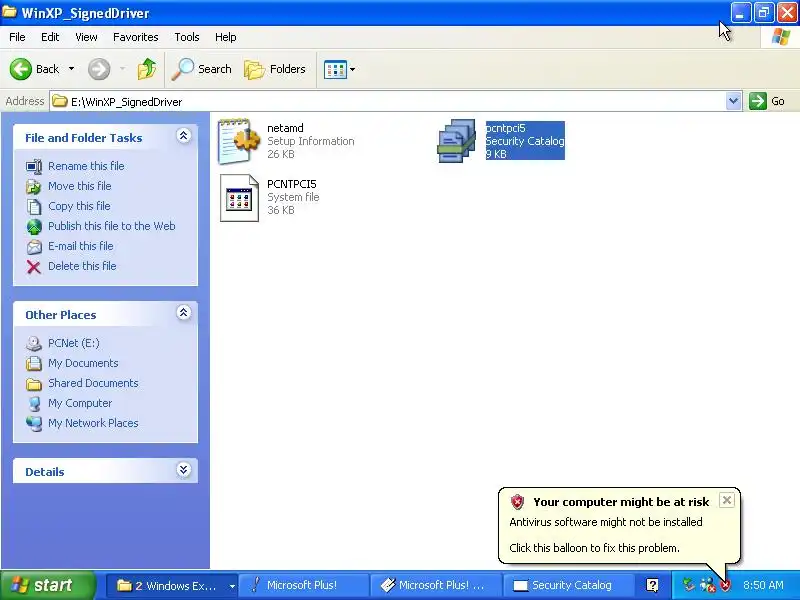The width and height of the screenshot is (800, 600).
Task: Click the Safely Remove Hardware tray icon
Action: [x=689, y=585]
